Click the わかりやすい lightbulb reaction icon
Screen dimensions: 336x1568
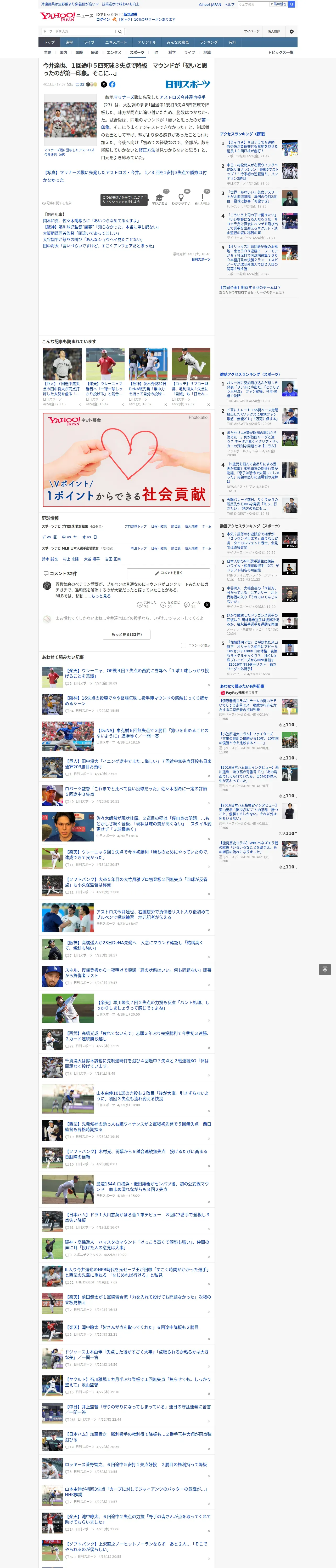[x=181, y=198]
